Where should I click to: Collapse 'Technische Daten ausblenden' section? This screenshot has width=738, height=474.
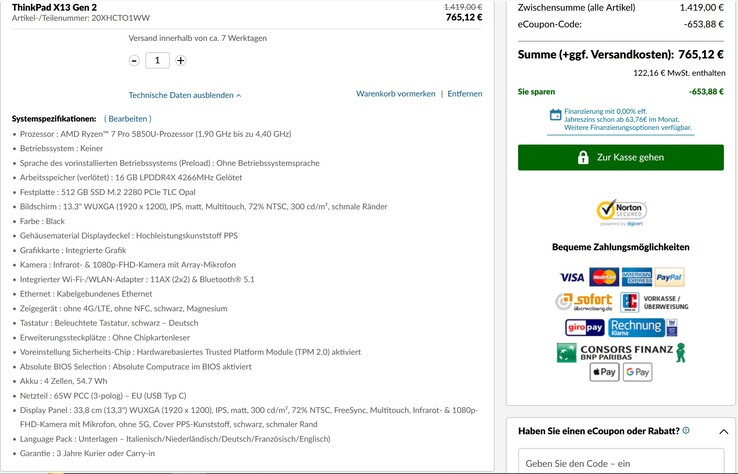tap(185, 95)
